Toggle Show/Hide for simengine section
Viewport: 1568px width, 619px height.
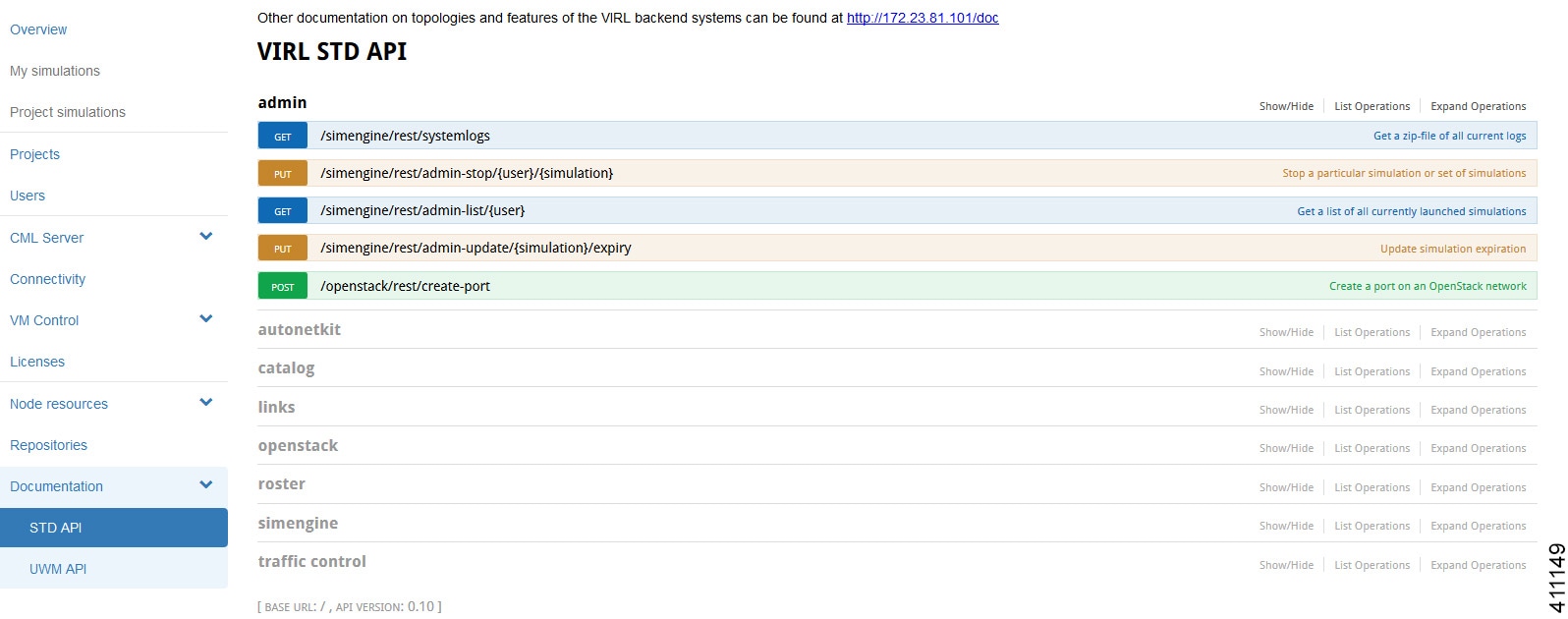pos(1286,526)
